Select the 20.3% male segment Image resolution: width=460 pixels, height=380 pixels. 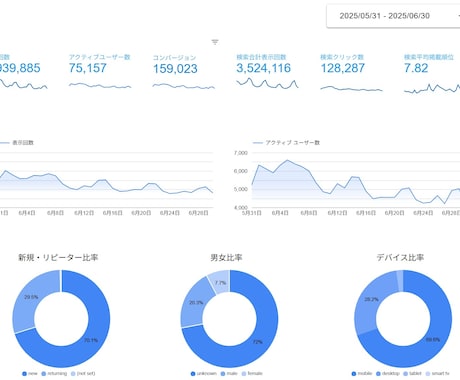click(x=196, y=303)
